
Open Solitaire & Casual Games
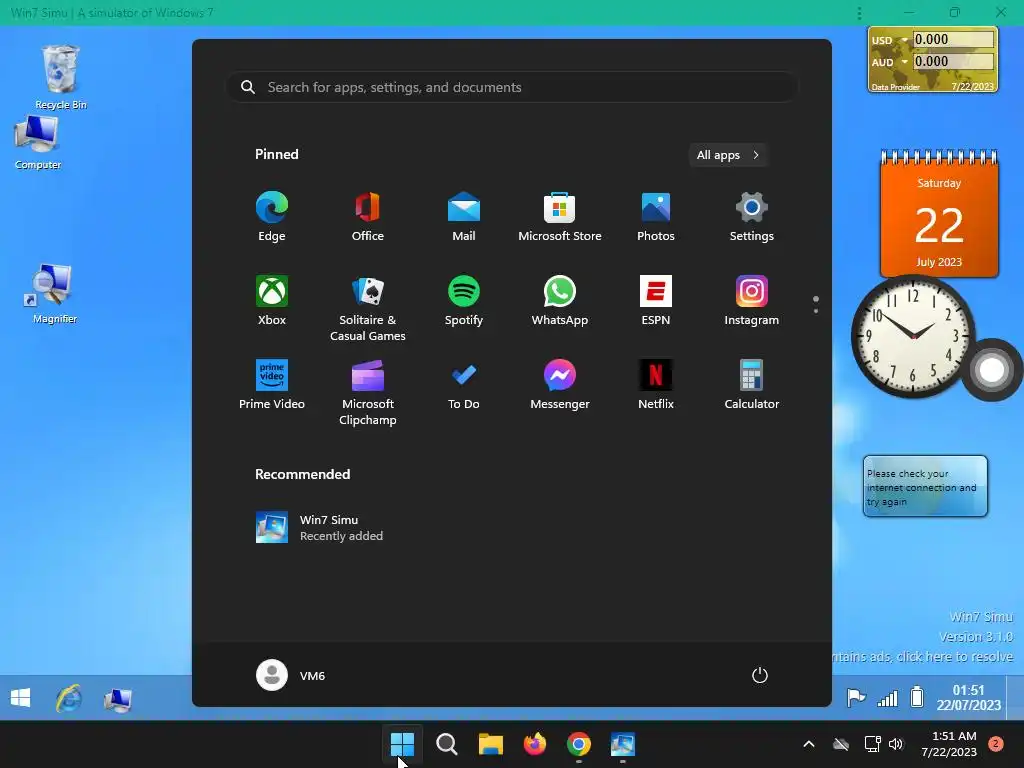[368, 309]
